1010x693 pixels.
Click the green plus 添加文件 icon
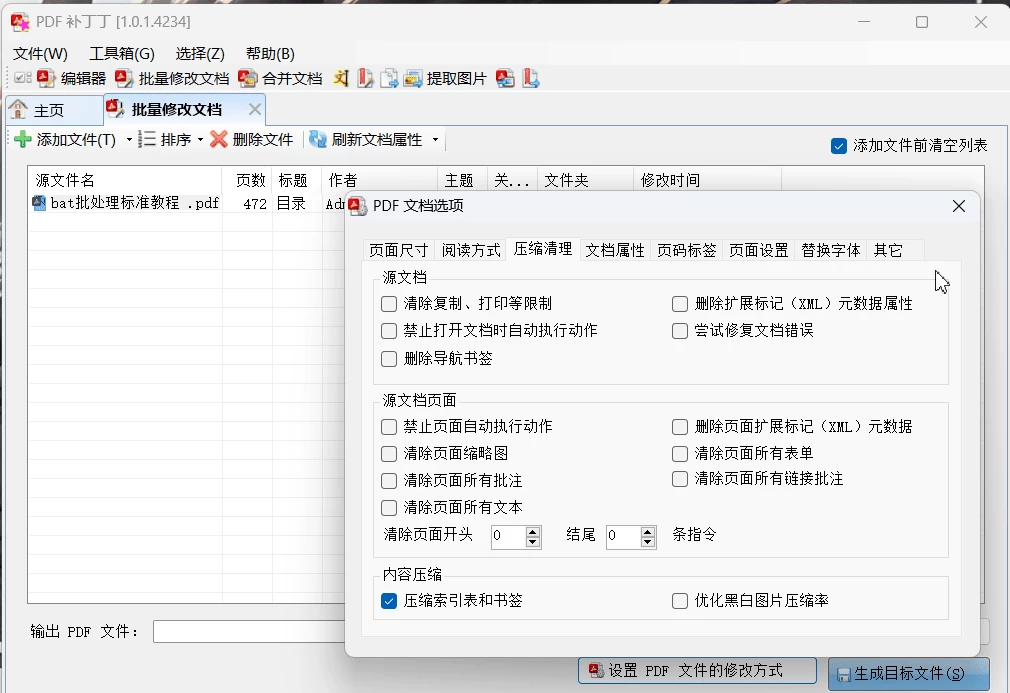pos(23,140)
